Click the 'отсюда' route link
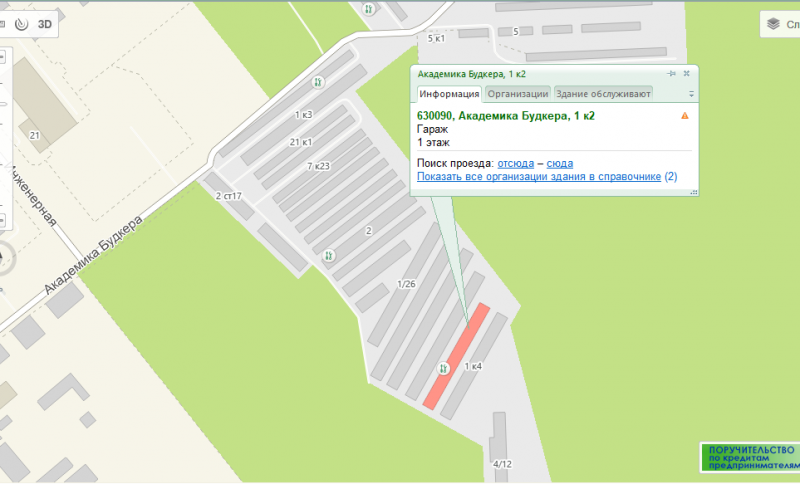Screen dimensions: 800x484 516,163
